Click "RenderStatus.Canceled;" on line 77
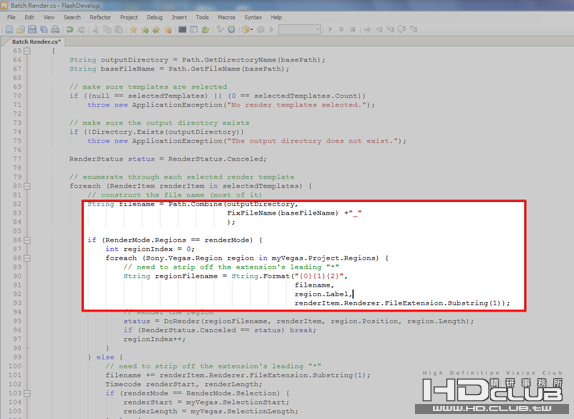Image resolution: width=574 pixels, height=419 pixels. 217,159
